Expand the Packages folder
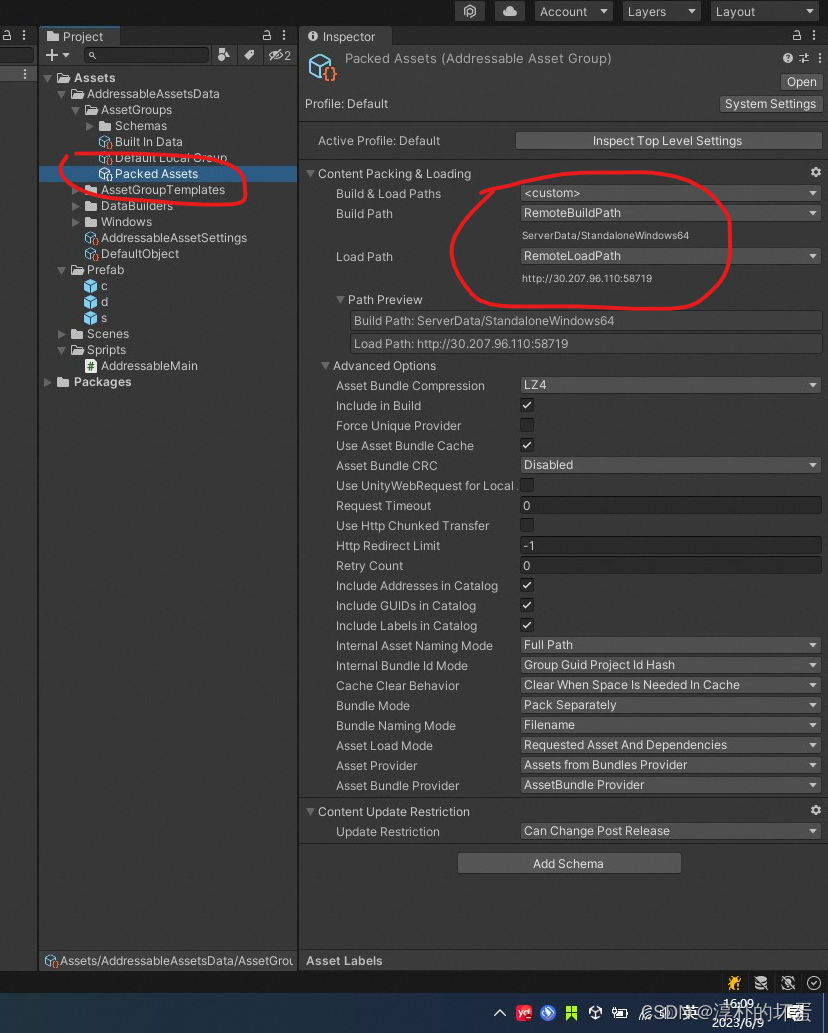 point(48,382)
